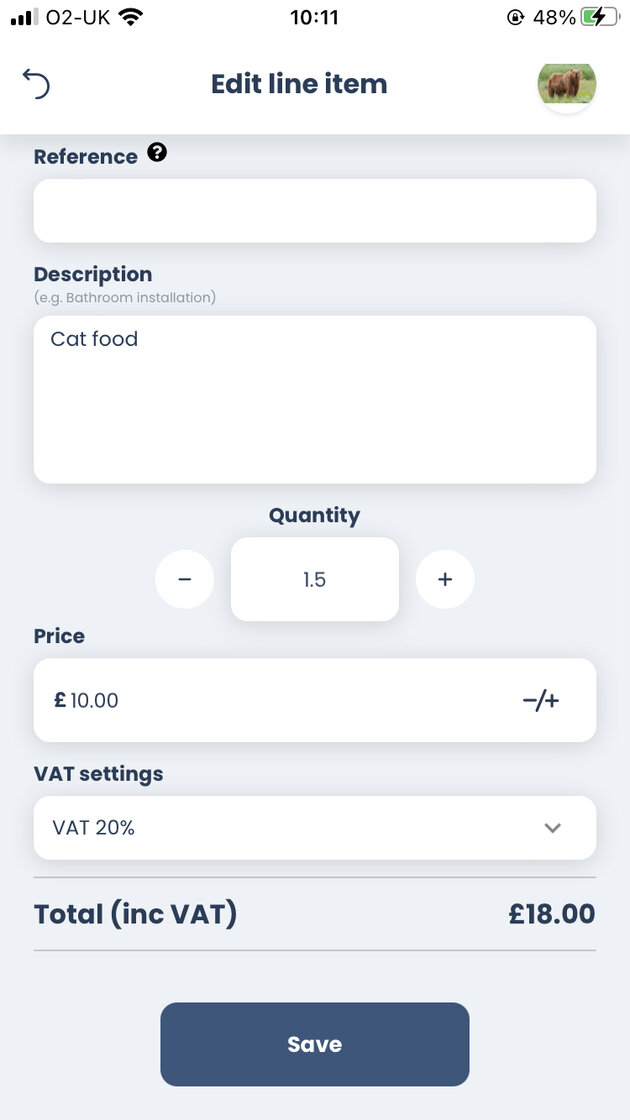The width and height of the screenshot is (630, 1120).
Task: Tap the Wi-Fi icon in status bar
Action: [x=130, y=17]
